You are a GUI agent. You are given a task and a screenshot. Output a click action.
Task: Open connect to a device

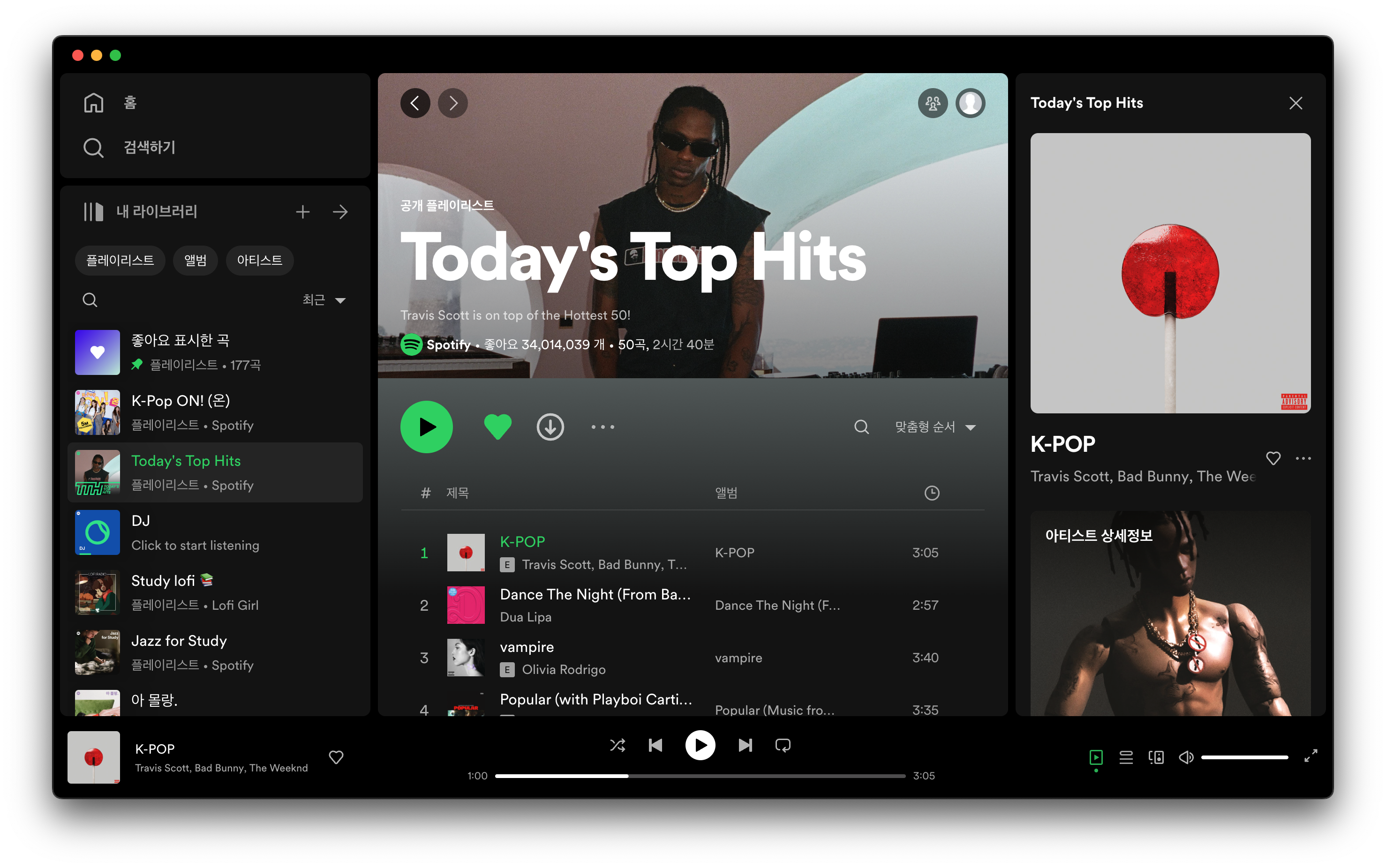coord(1156,757)
